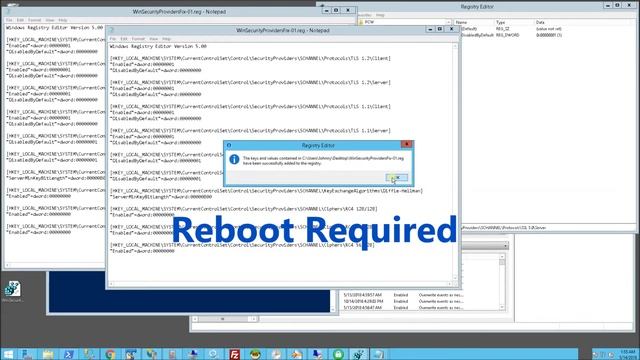Open Server Manager from the taskbar

[27, 354]
